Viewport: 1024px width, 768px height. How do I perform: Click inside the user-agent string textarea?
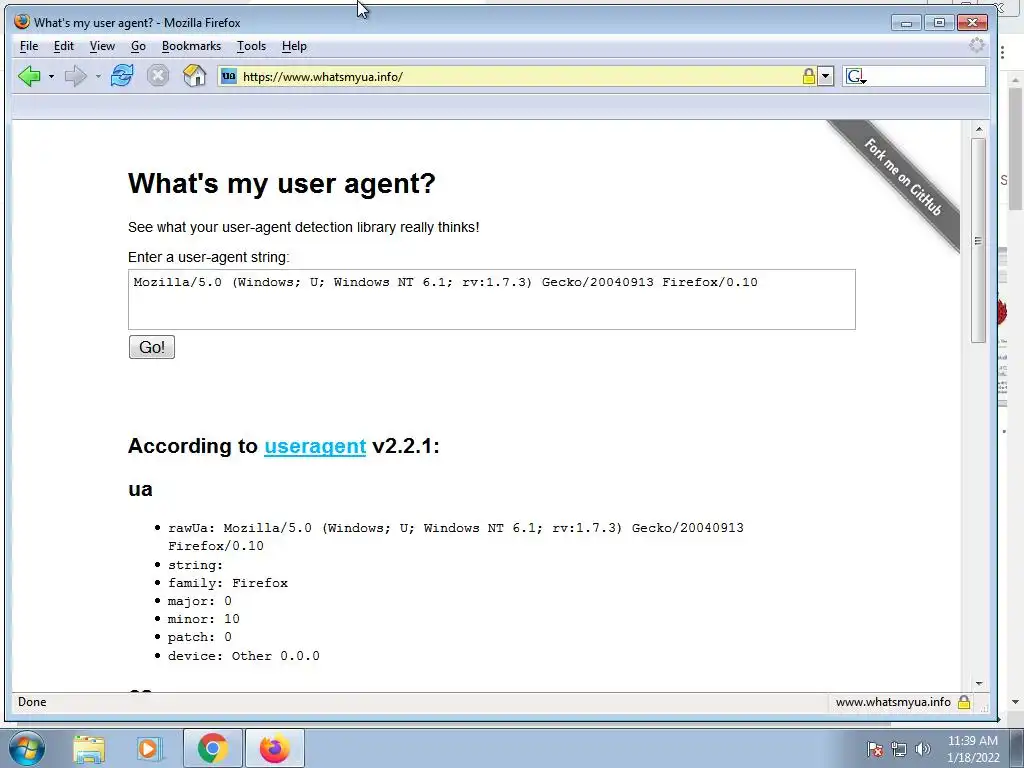(x=492, y=299)
